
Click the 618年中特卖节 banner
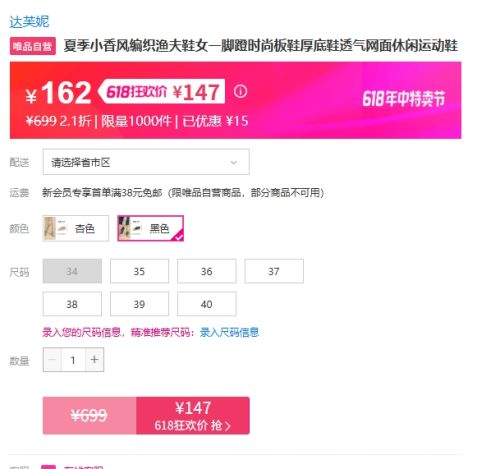click(x=404, y=98)
